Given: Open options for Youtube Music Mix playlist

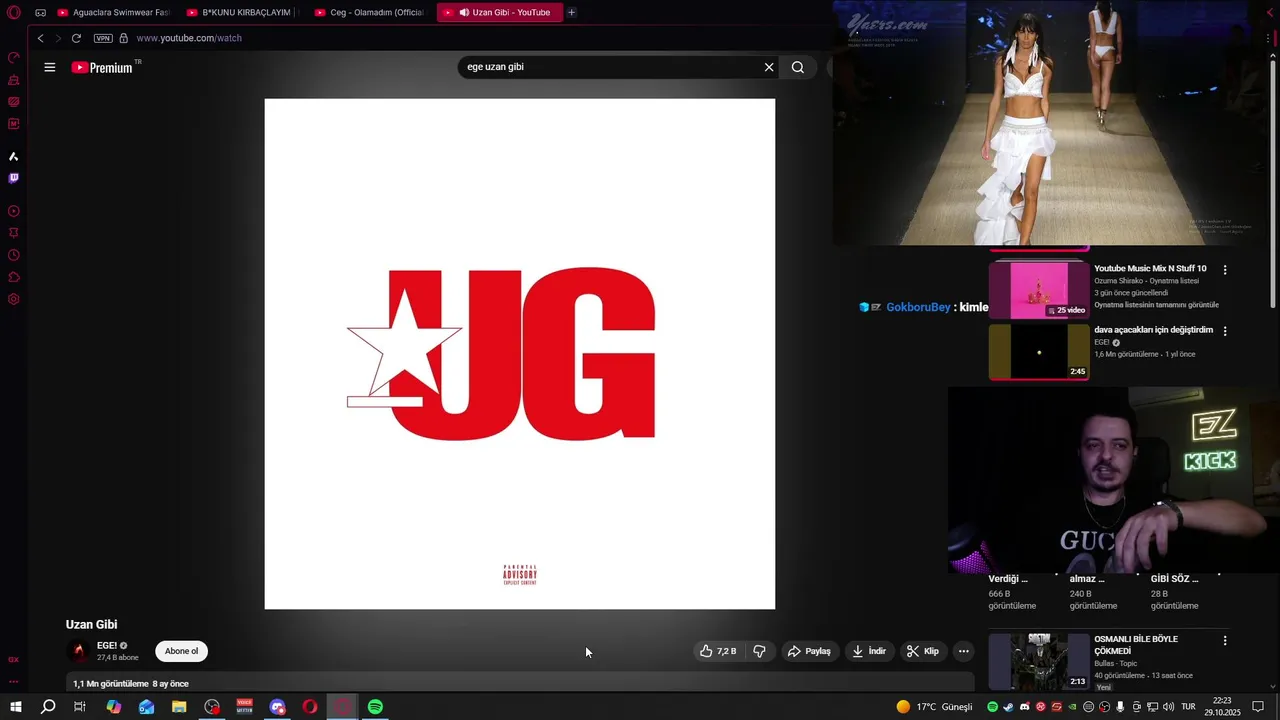Looking at the screenshot, I should [1225, 270].
